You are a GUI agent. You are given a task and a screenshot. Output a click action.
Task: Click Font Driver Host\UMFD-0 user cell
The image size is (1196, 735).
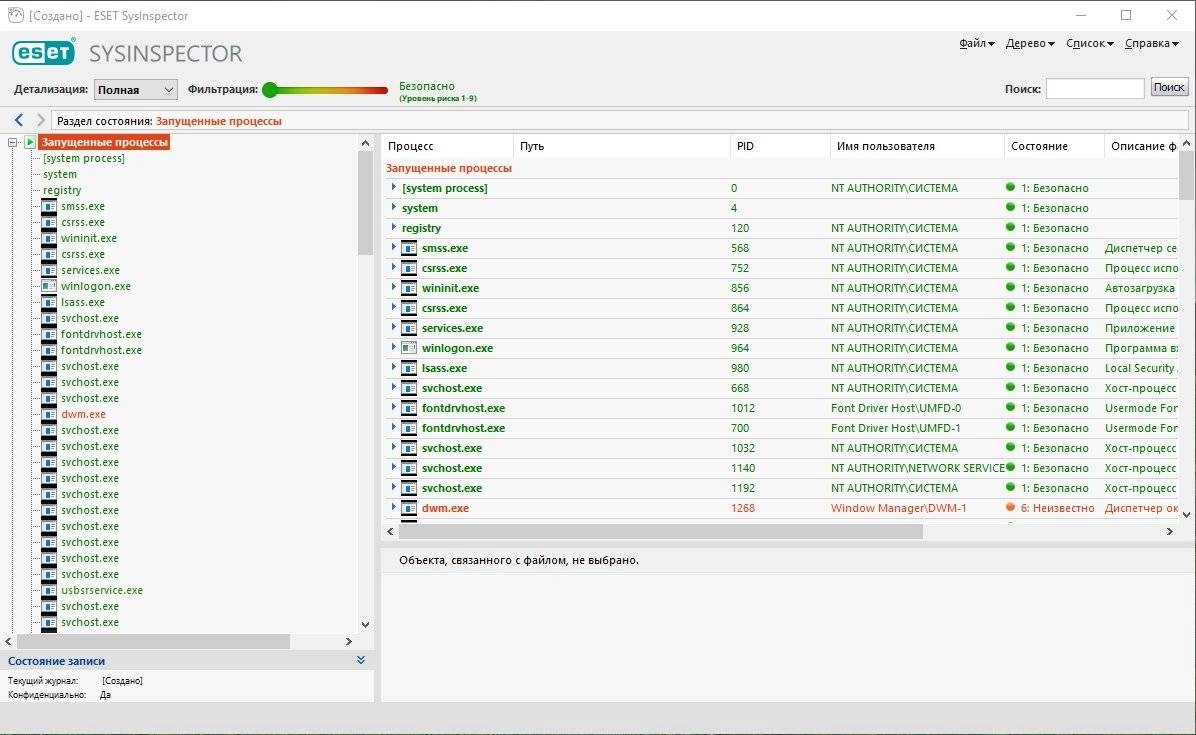click(896, 408)
